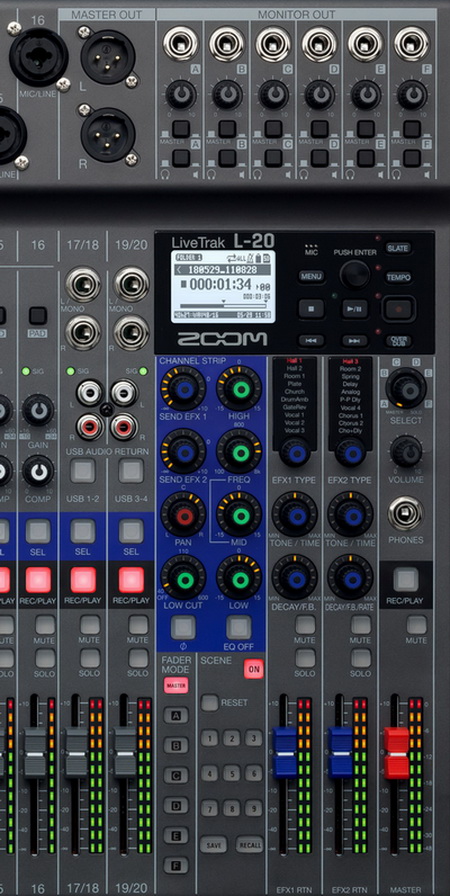Grab the channel 19/20 fader
The height and width of the screenshot is (896, 450).
124,753
